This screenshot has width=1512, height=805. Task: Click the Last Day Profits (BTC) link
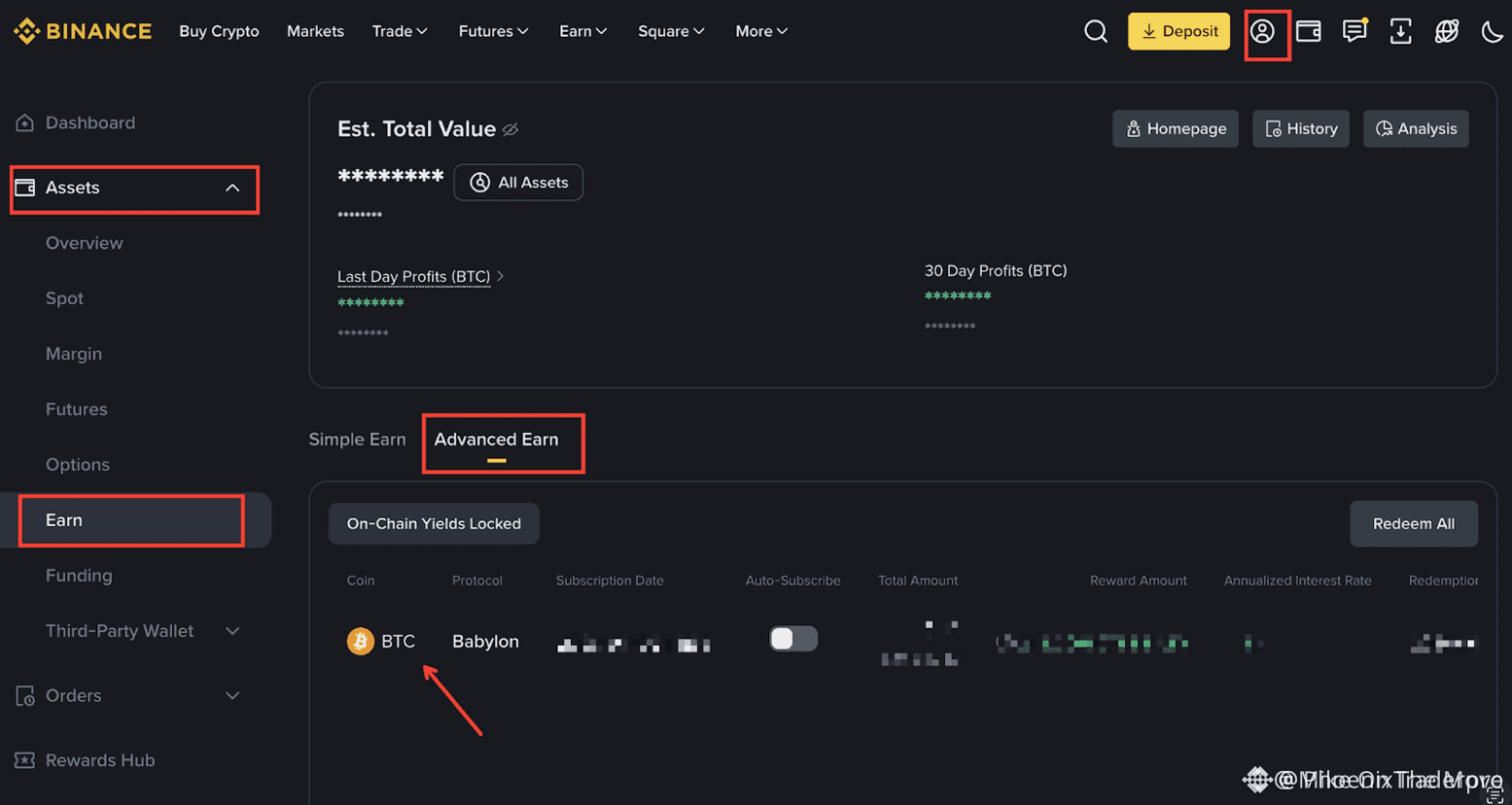coord(413,277)
